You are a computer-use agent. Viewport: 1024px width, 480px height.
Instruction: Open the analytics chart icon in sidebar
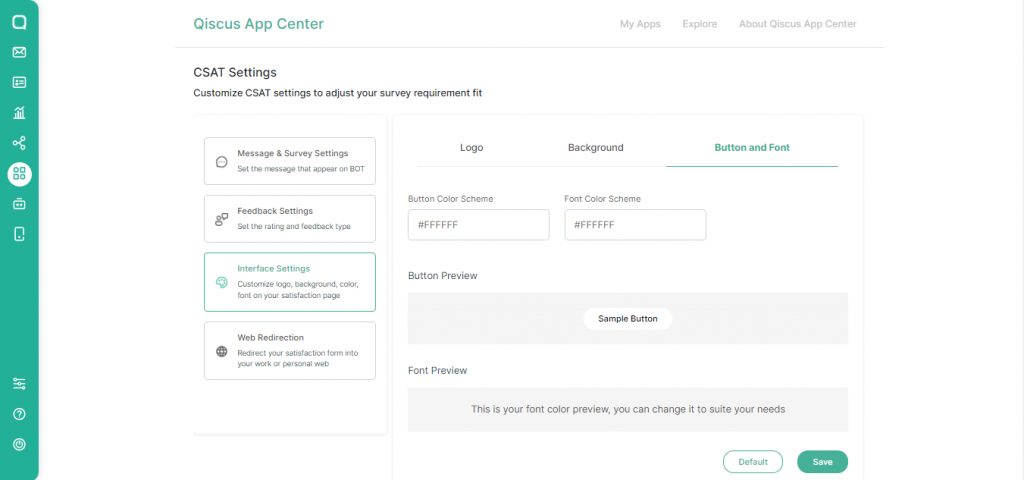pyautogui.click(x=19, y=113)
